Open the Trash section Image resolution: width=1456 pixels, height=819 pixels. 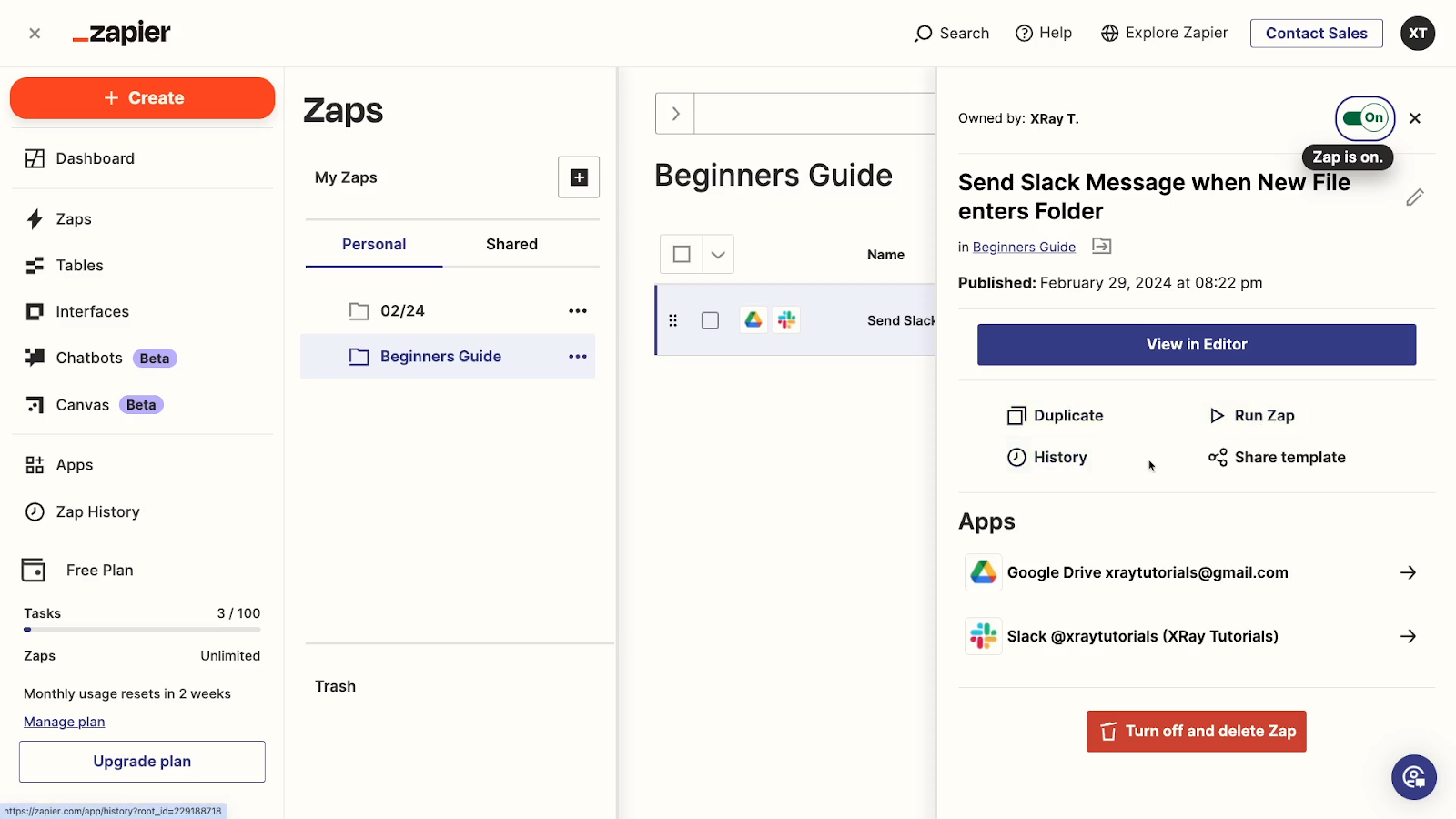[x=335, y=687]
